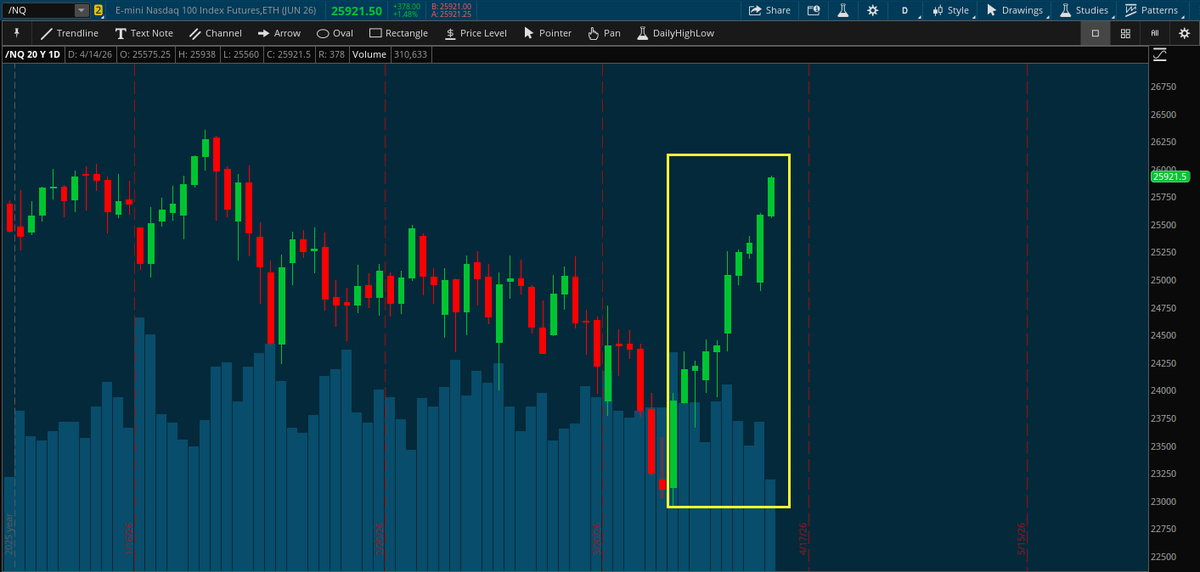Click the Share chart button
1200x572 pixels.
(x=769, y=10)
